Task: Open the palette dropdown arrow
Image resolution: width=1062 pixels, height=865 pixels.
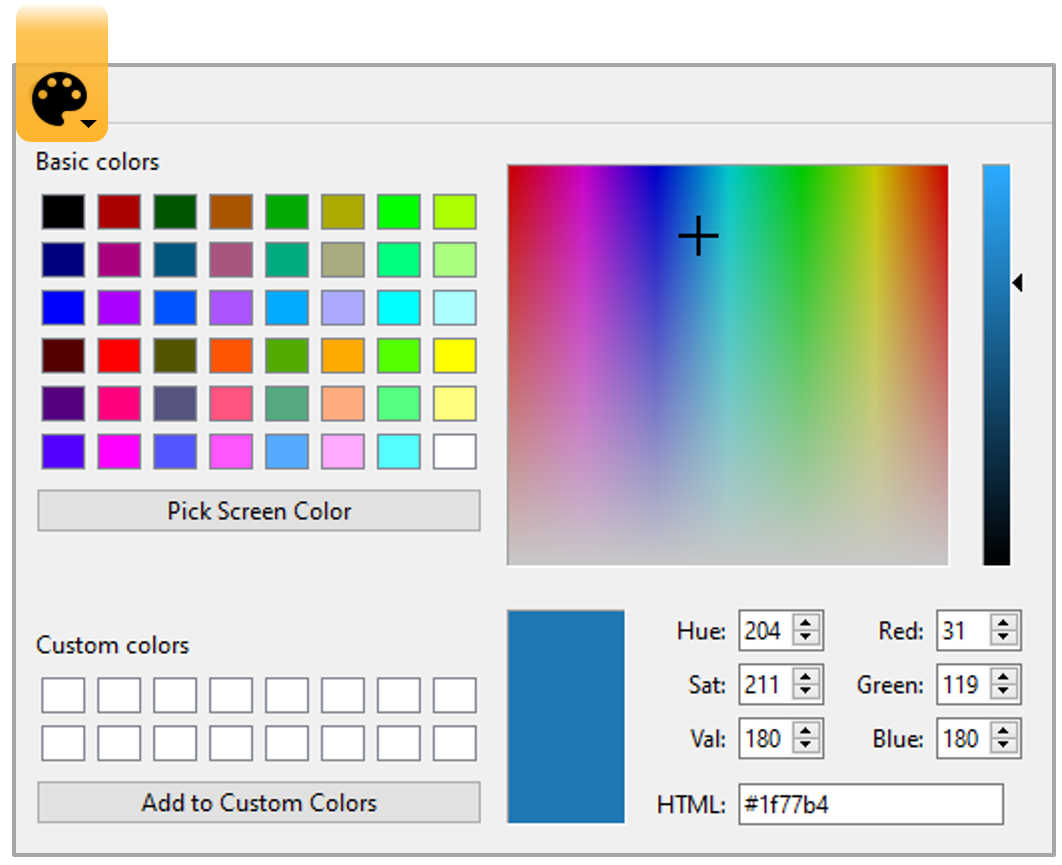Action: tap(89, 124)
